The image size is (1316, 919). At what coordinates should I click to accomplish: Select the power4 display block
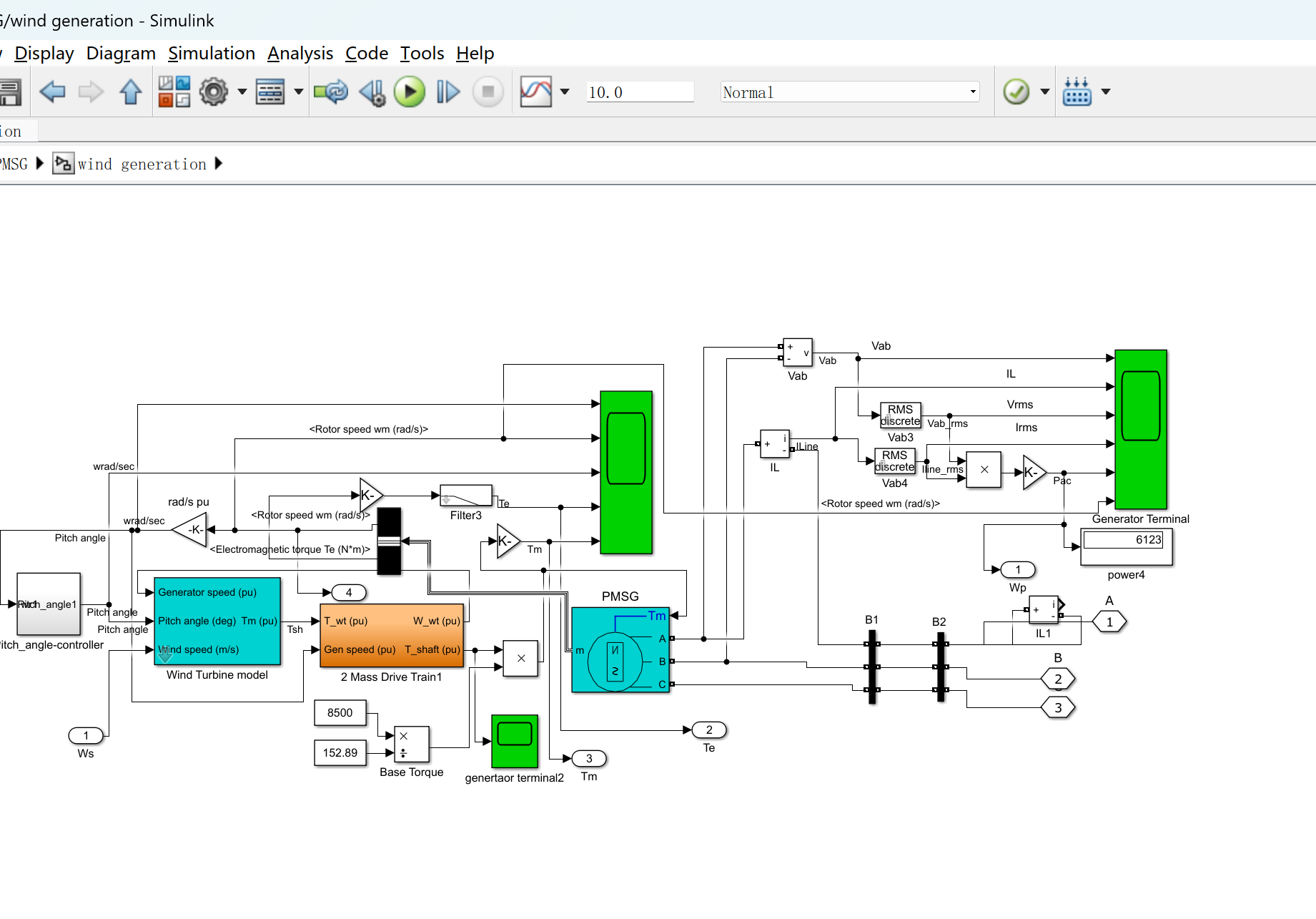pyautogui.click(x=1127, y=547)
